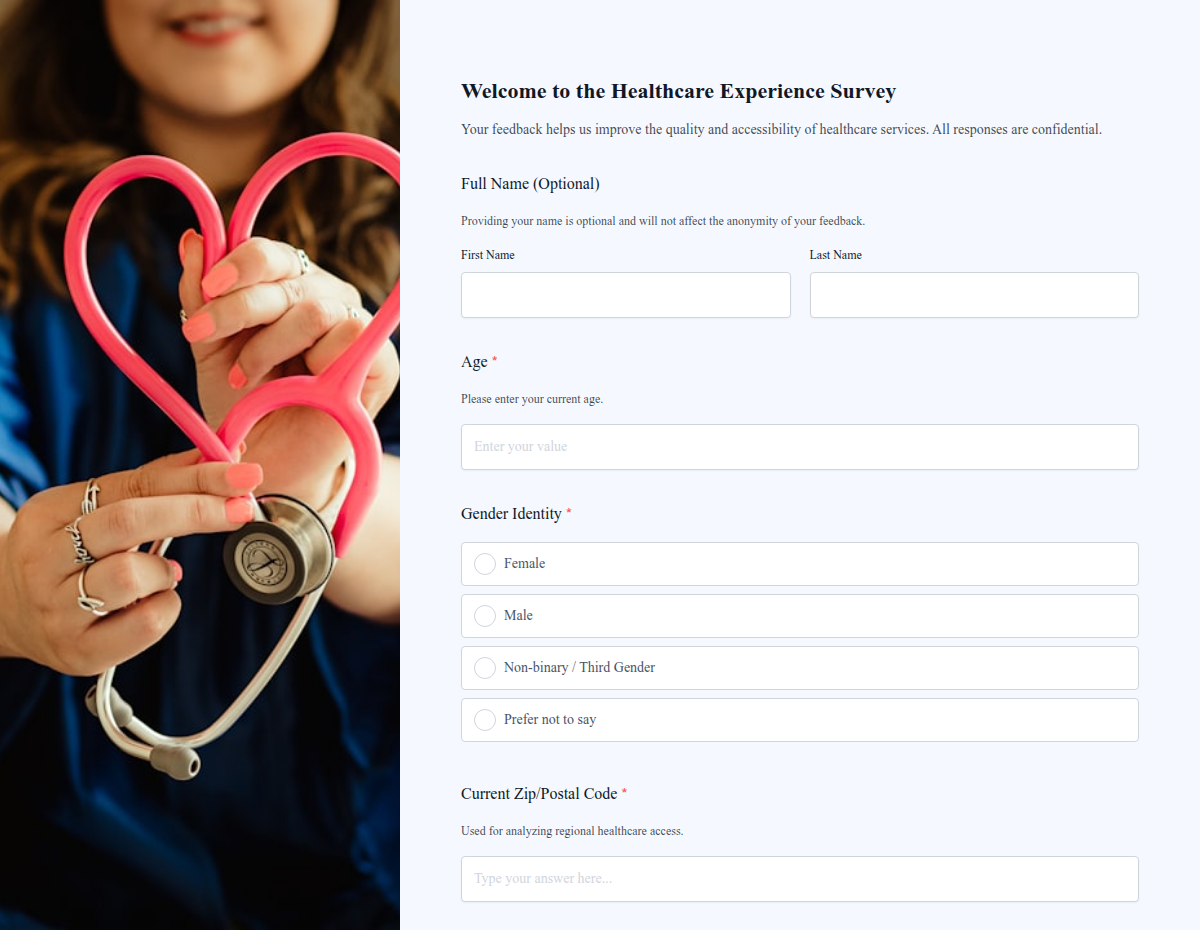This screenshot has height=930, width=1200.
Task: Click the 'Please enter your current age' hint
Action: tap(532, 399)
